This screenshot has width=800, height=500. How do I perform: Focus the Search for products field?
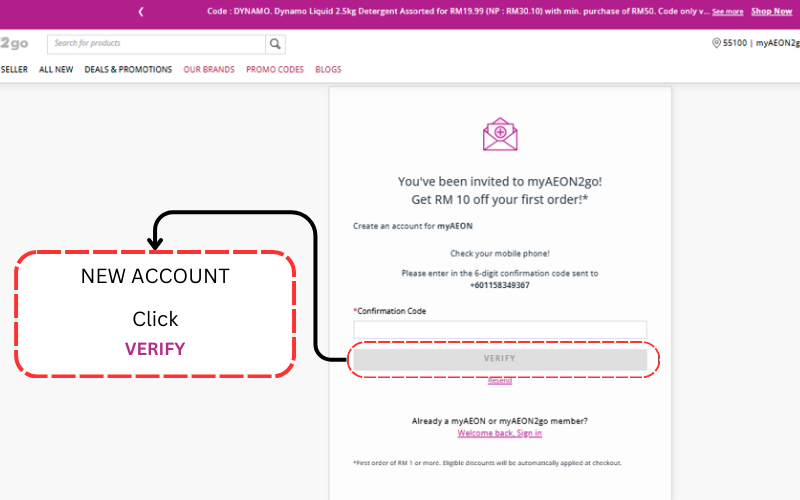tap(158, 44)
